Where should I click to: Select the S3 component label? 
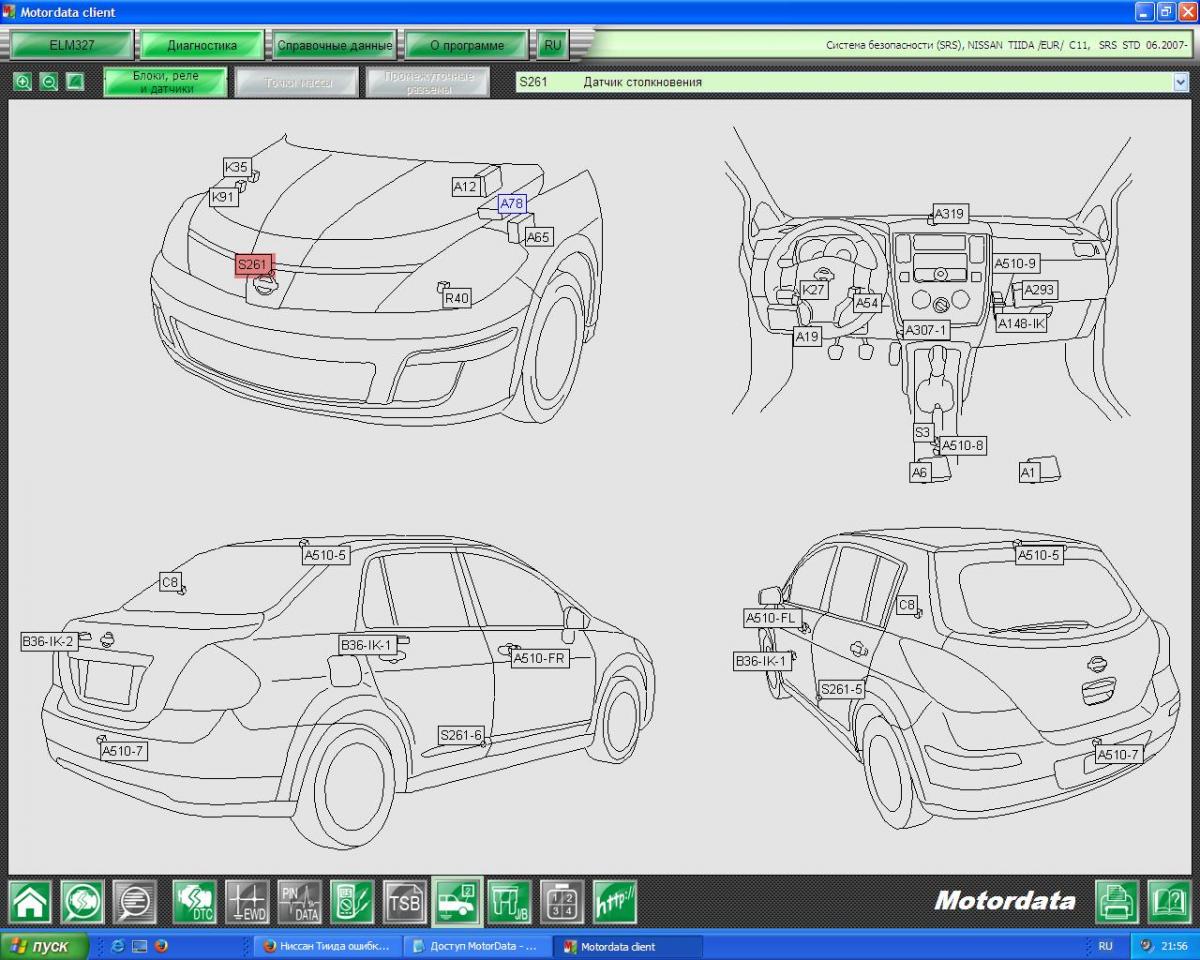[923, 433]
